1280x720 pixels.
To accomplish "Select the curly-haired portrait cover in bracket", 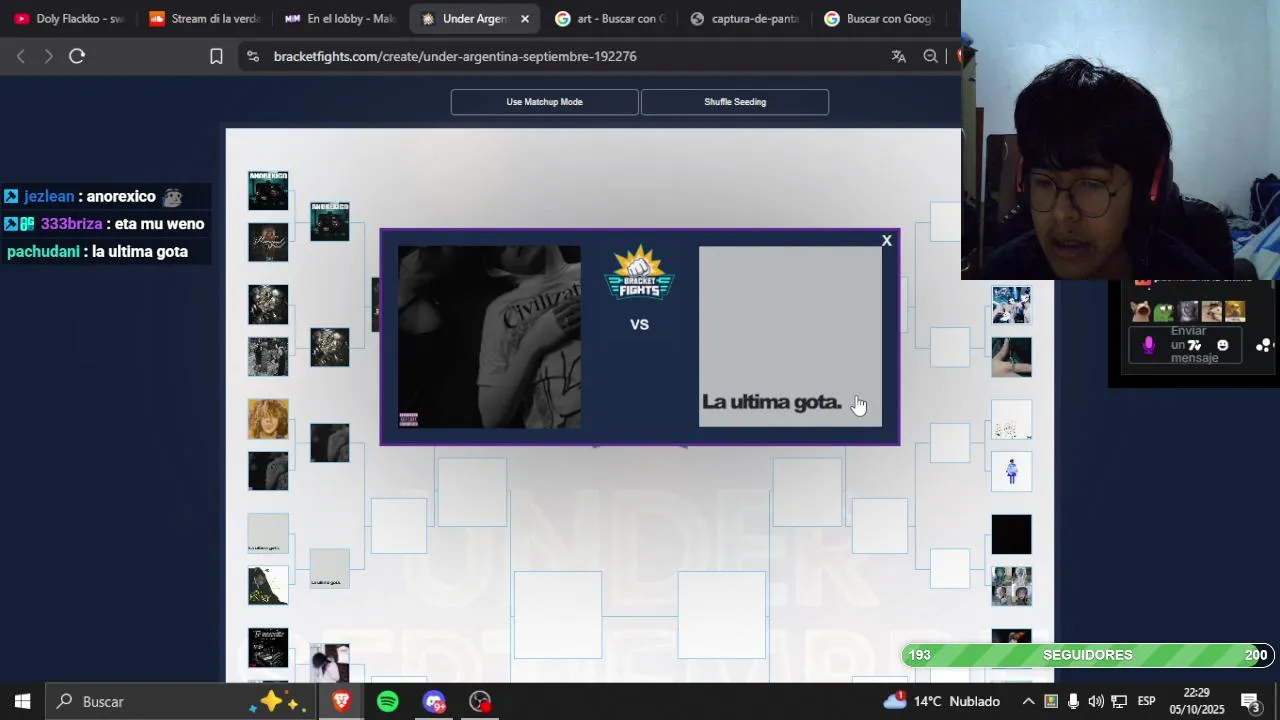I will (268, 419).
